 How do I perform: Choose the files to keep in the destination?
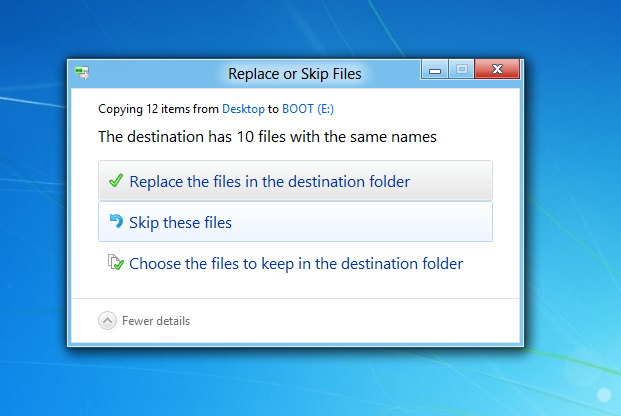point(296,264)
